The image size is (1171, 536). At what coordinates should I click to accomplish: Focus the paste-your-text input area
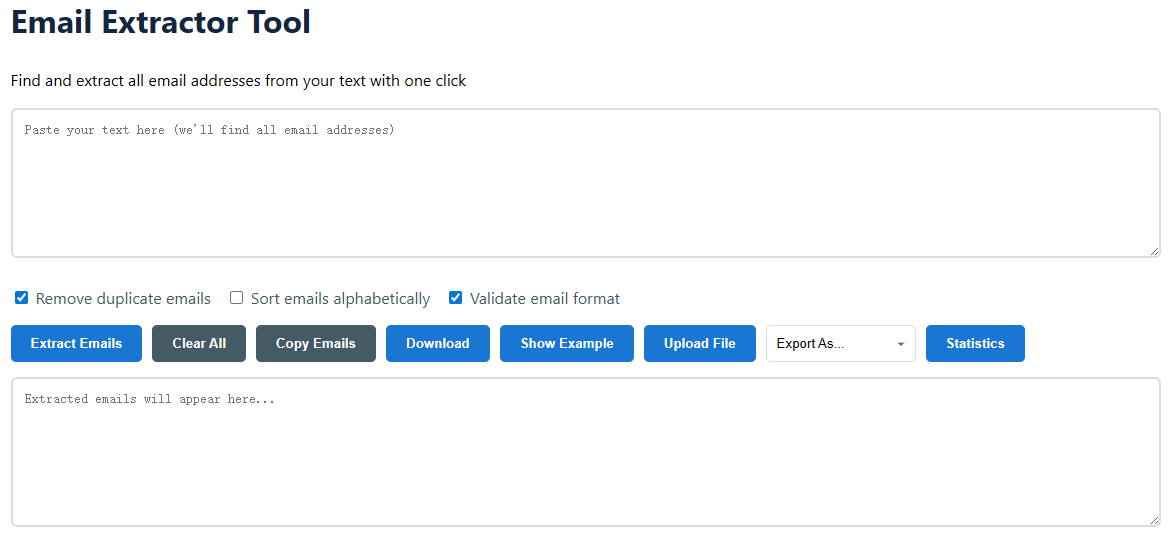pyautogui.click(x=585, y=183)
